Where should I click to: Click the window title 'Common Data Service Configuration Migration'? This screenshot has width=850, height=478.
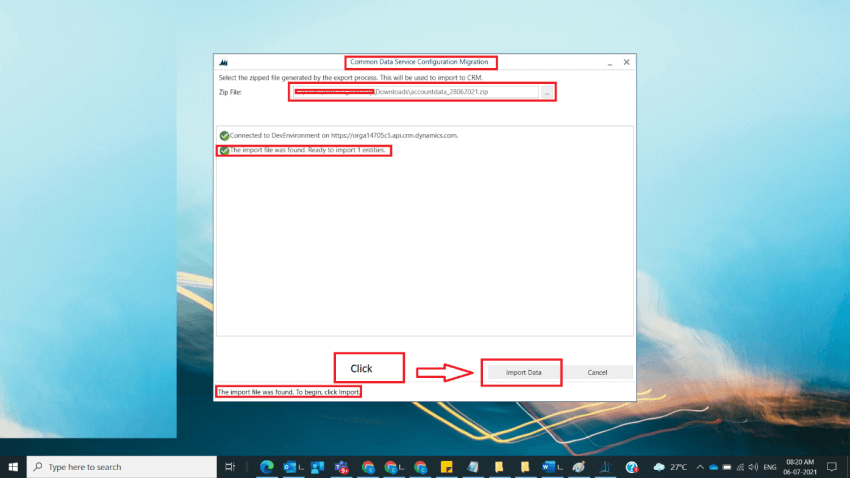(419, 62)
